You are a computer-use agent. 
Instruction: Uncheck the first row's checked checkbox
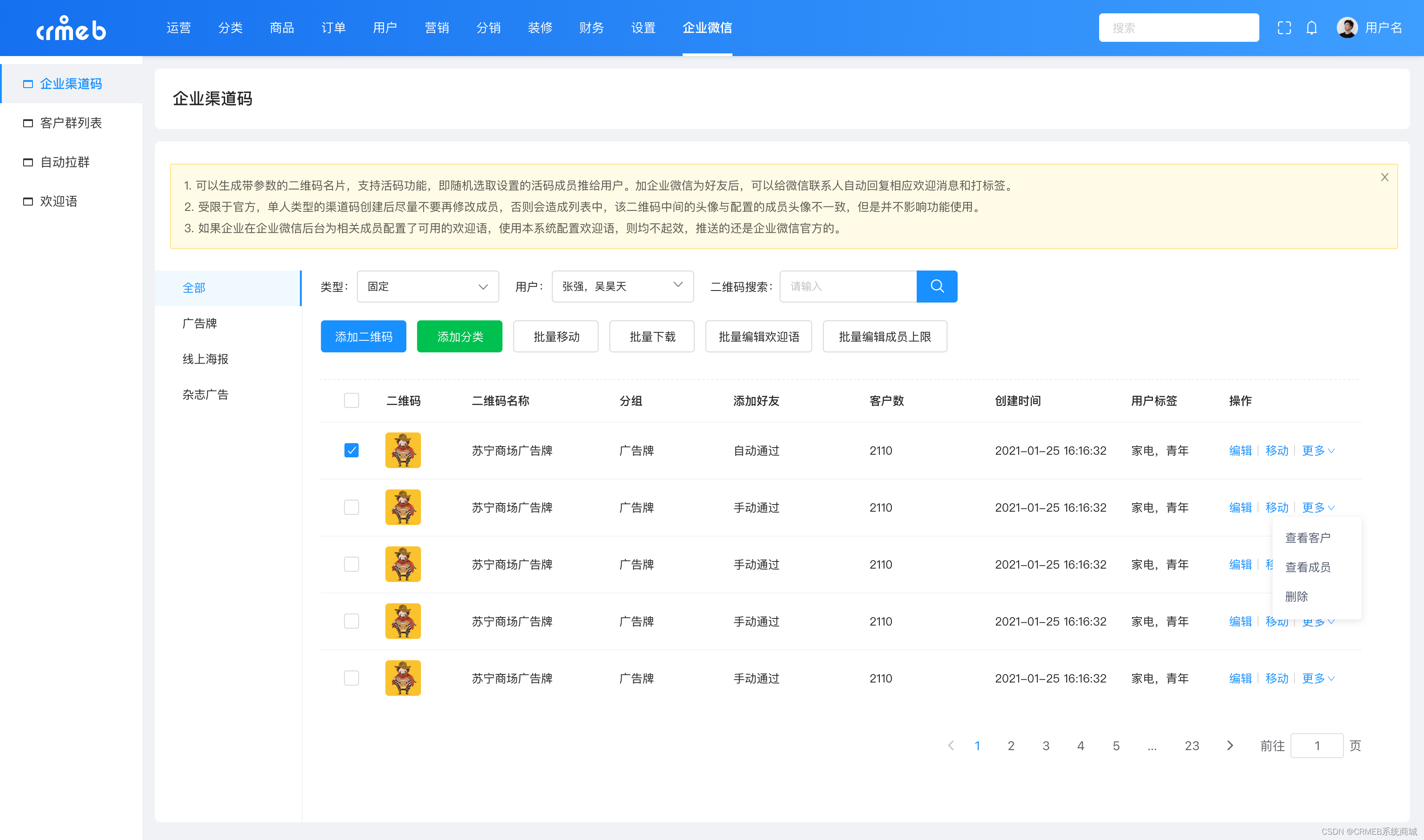click(352, 450)
